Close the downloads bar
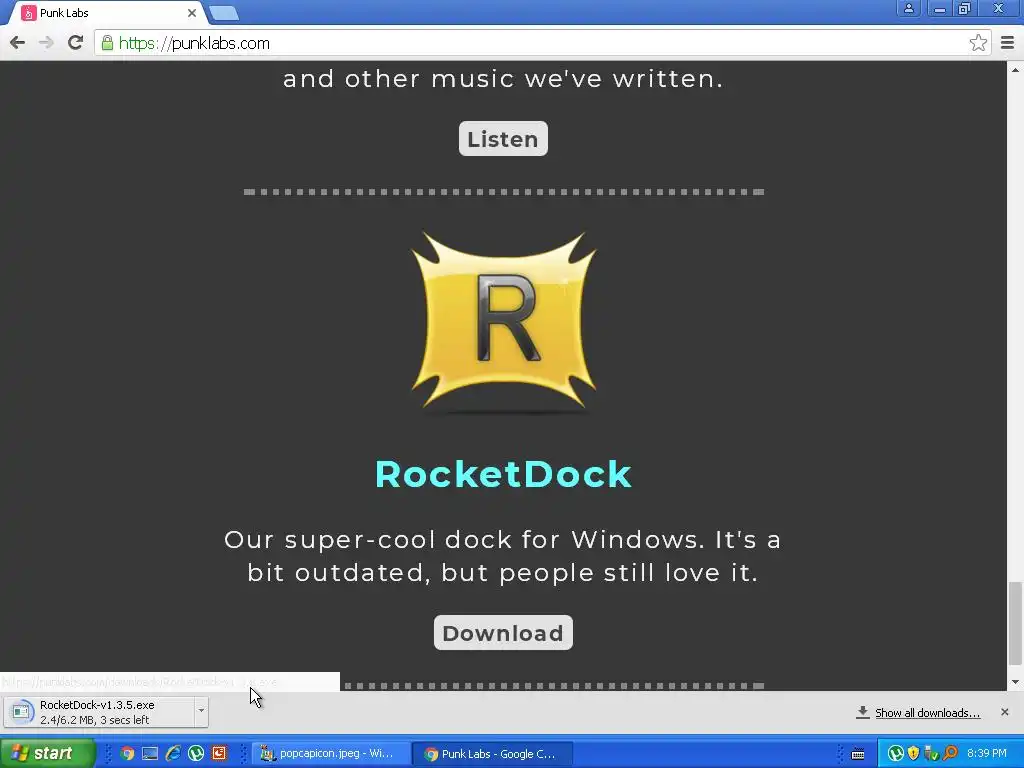The image size is (1024, 768). tap(1004, 712)
